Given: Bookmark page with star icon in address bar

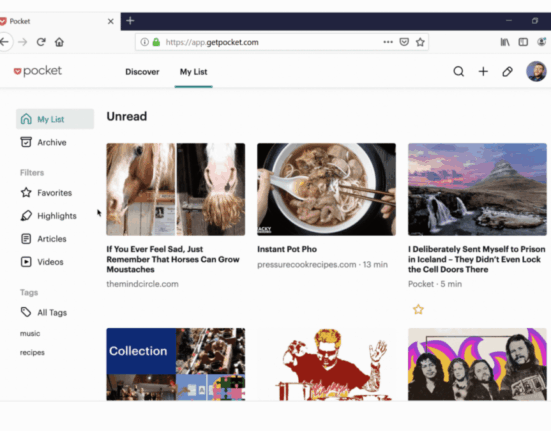Looking at the screenshot, I should 420,42.
